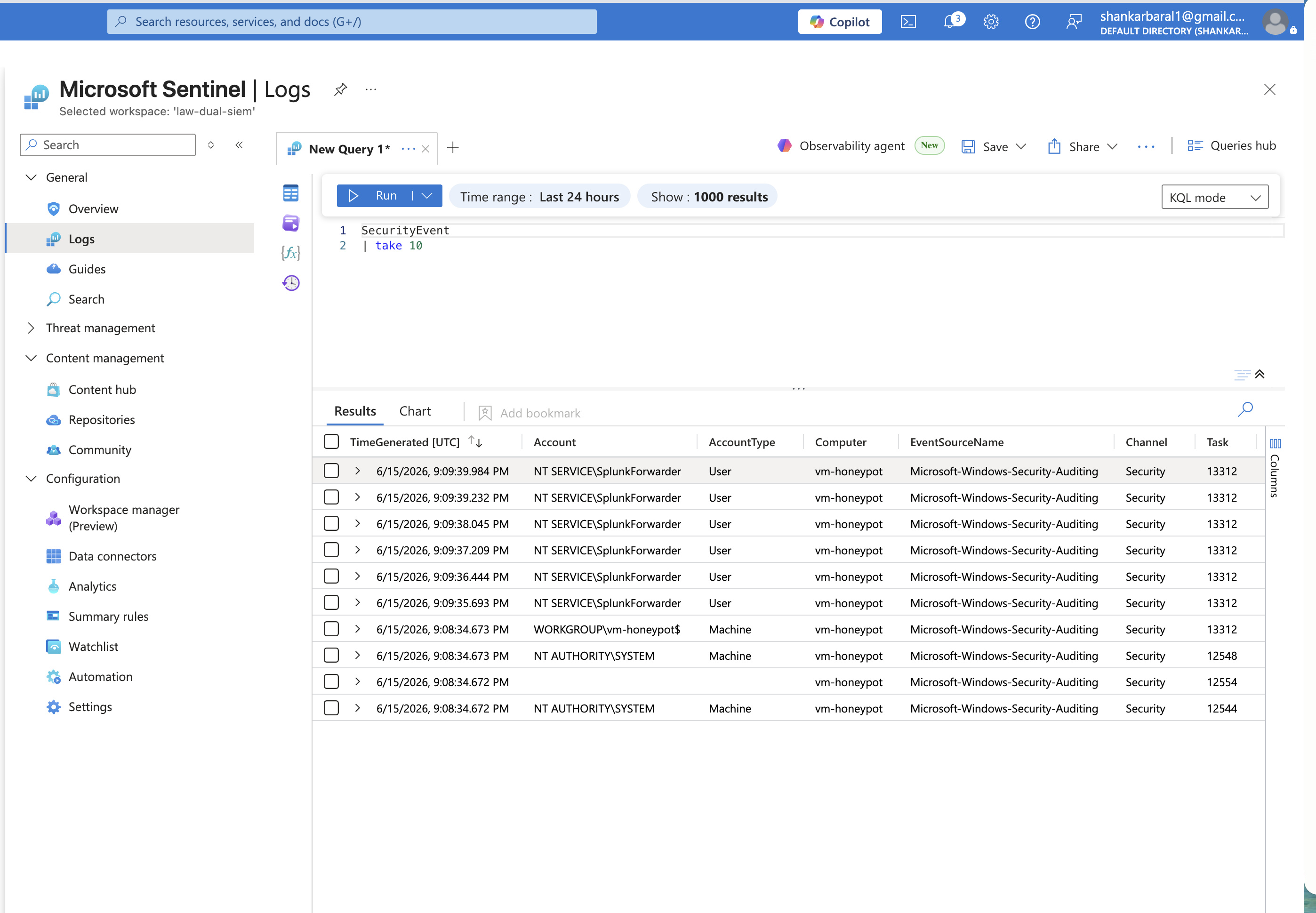Open search magnifier in results pane
1316x913 pixels.
pyautogui.click(x=1245, y=409)
